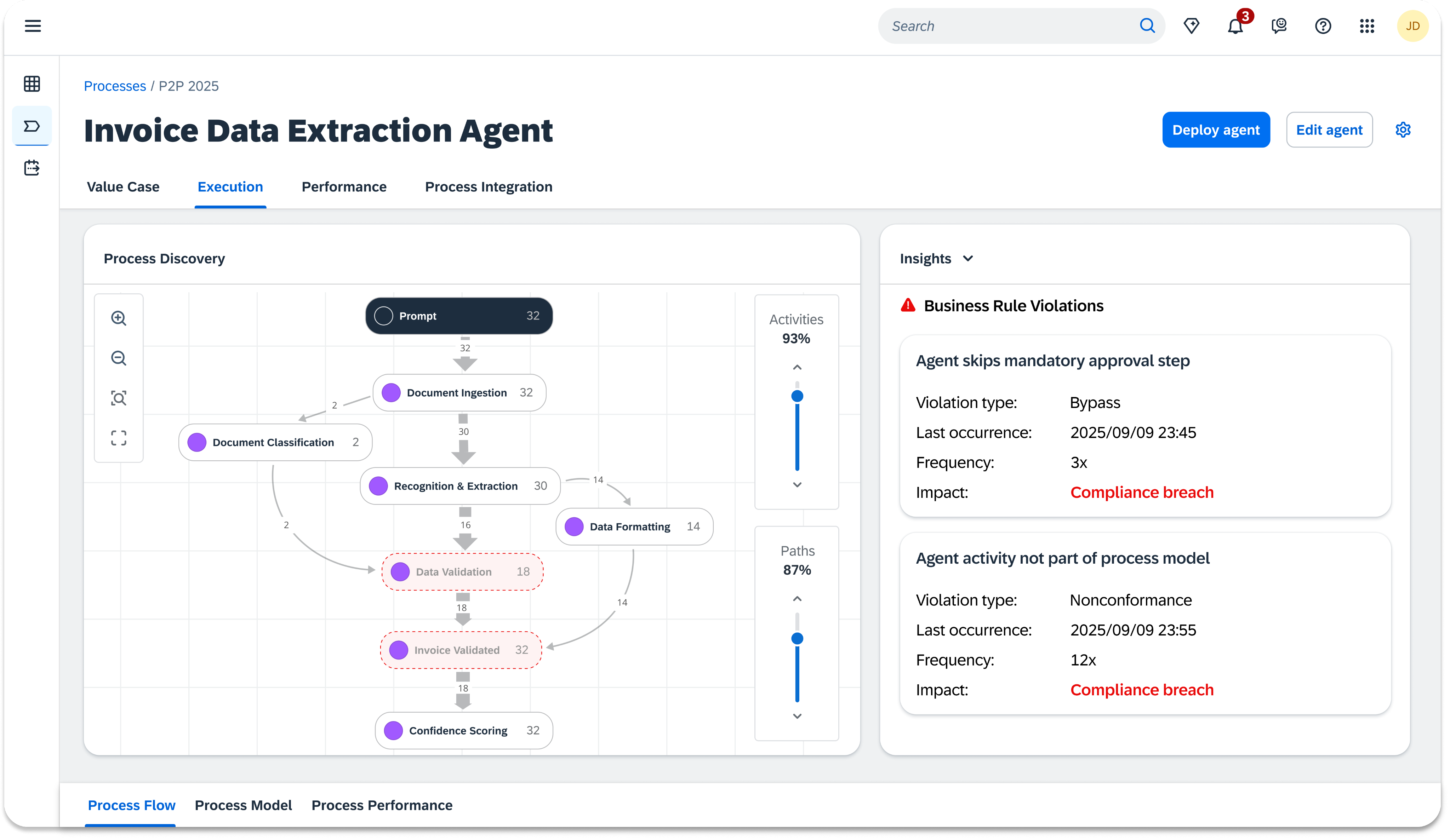Click the feedback chat icon
The width and height of the screenshot is (1450, 840).
[x=1279, y=26]
